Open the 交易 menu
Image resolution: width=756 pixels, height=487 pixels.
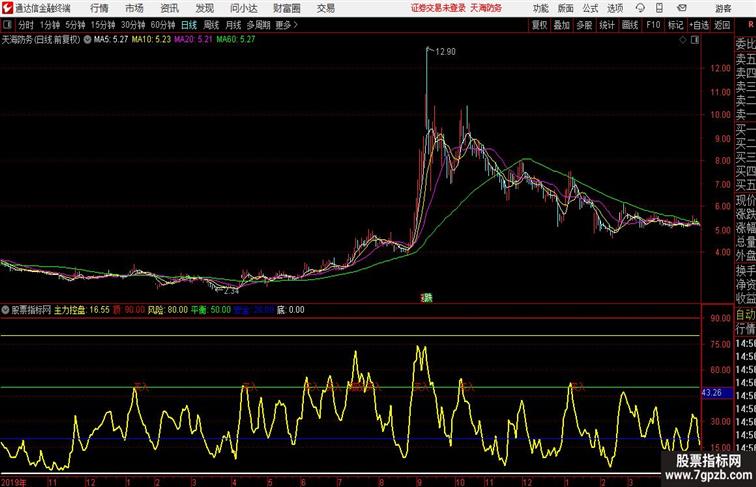[326, 8]
